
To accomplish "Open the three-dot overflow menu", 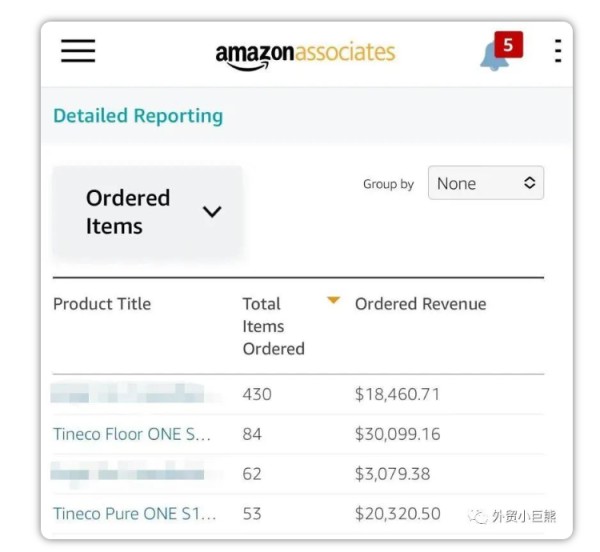I will pyautogui.click(x=558, y=50).
